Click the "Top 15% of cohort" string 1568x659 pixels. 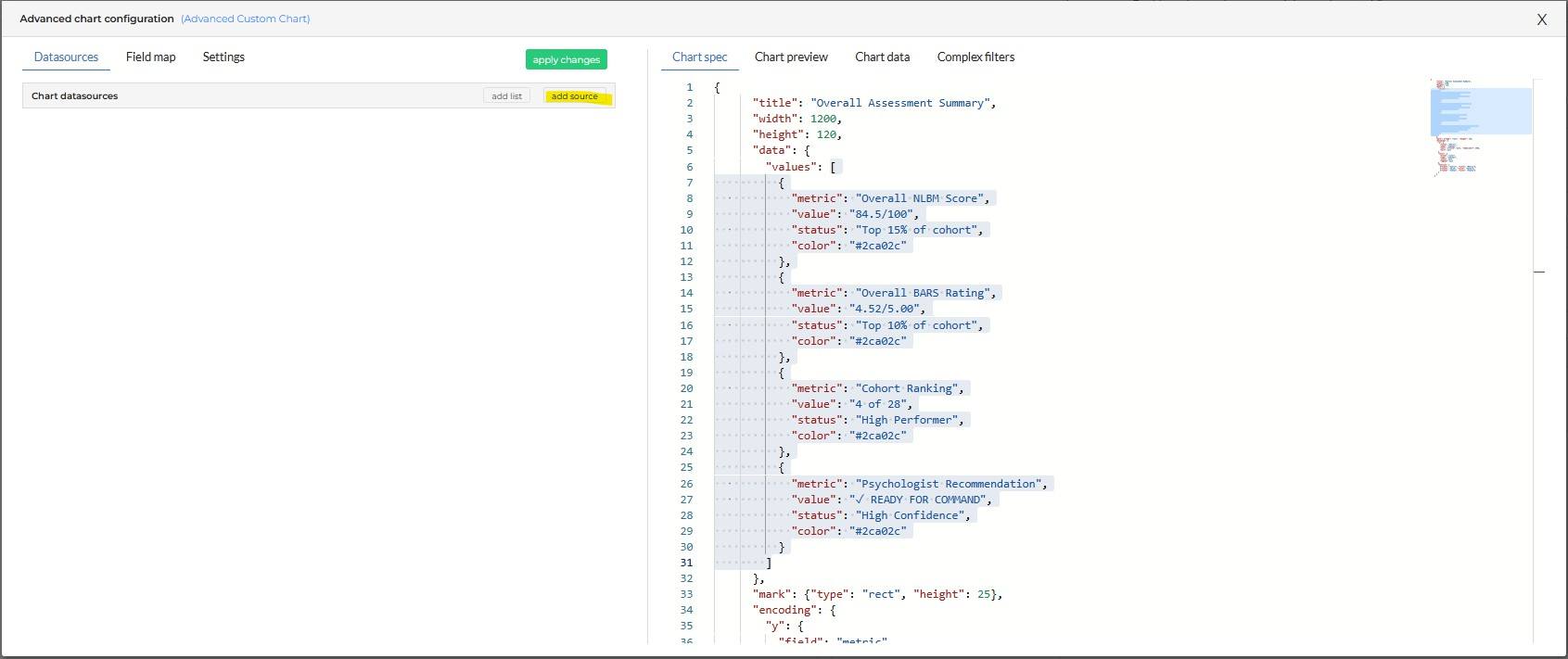point(916,230)
